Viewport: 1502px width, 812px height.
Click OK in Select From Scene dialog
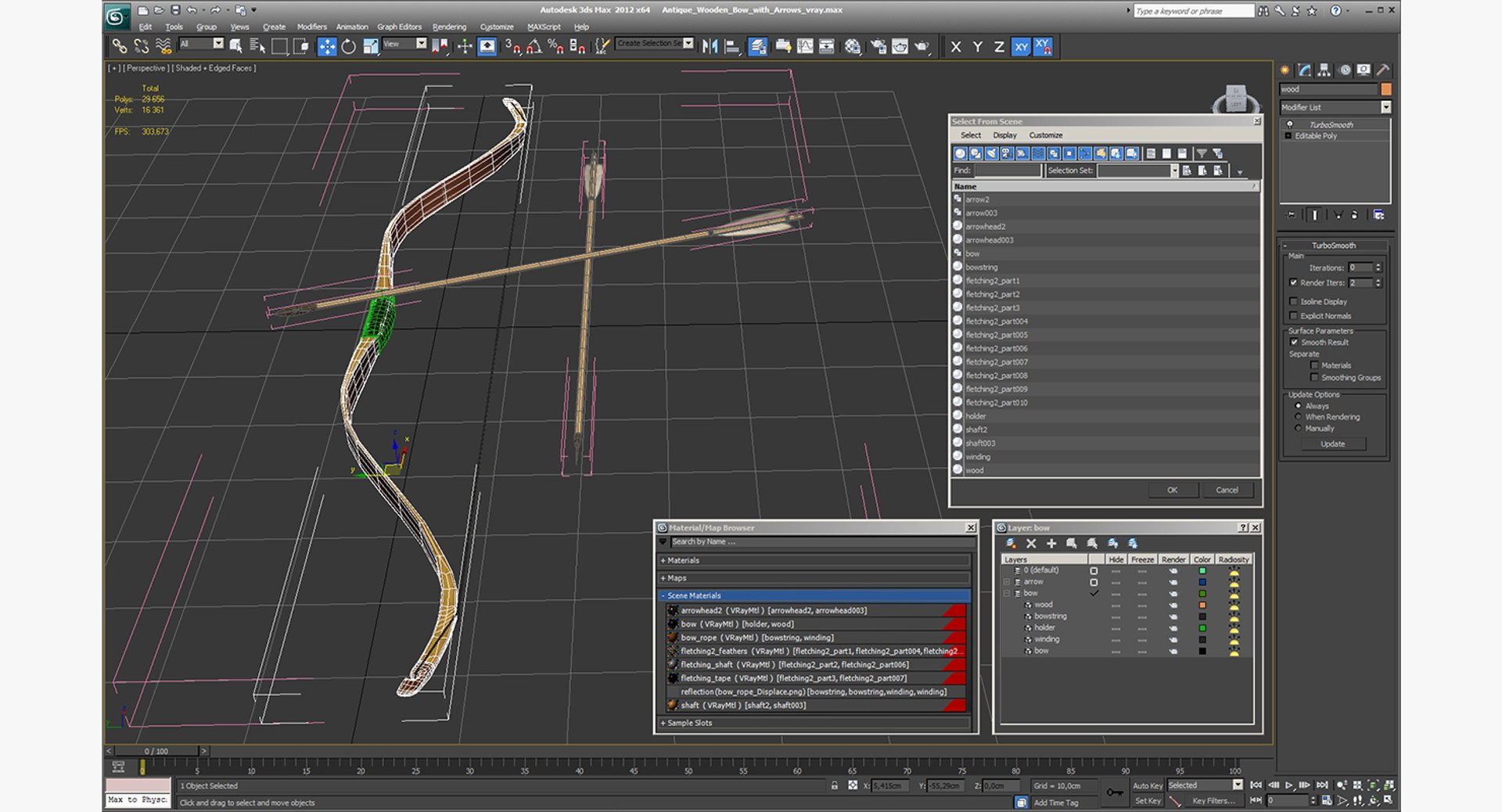[1173, 490]
